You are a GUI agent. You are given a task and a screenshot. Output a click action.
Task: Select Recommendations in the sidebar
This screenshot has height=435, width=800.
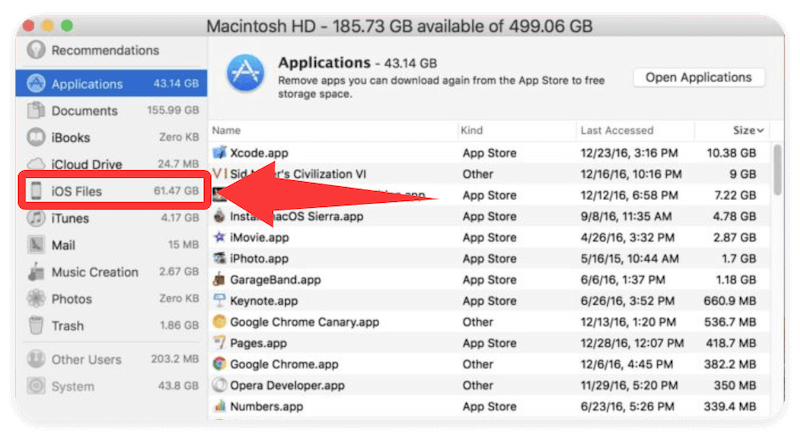click(105, 50)
